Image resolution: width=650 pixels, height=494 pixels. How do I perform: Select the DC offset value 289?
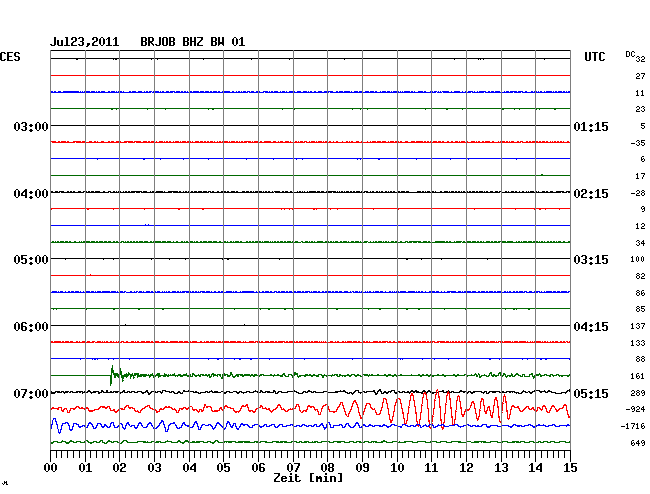(638, 393)
